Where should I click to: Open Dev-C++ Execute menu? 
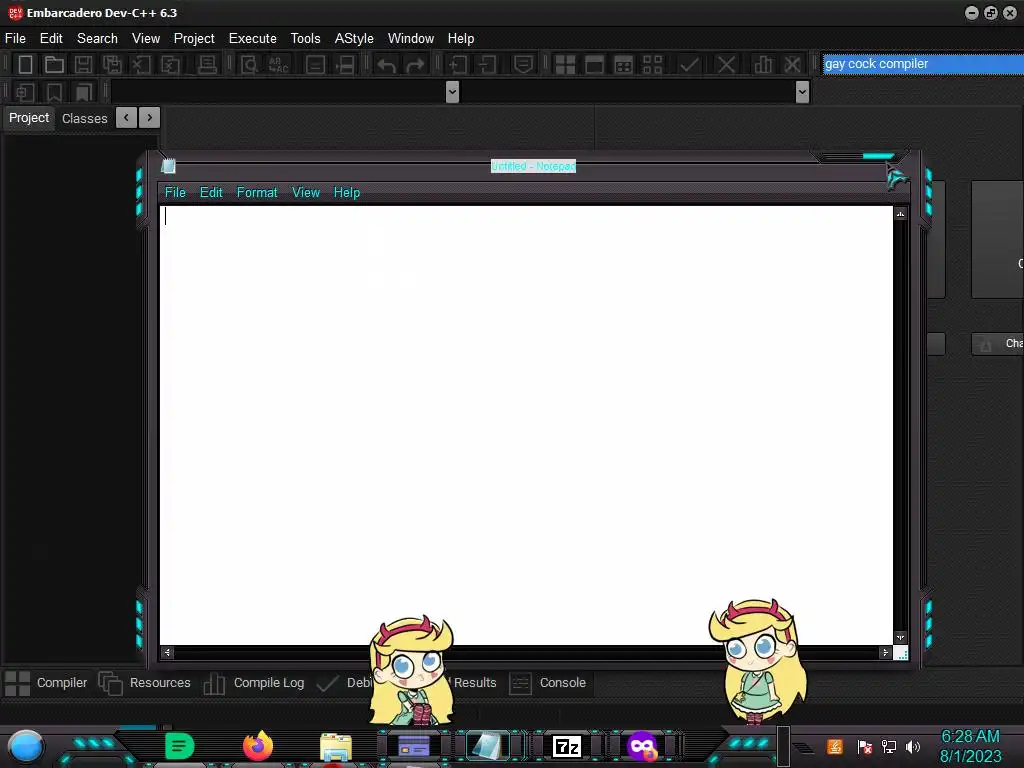[x=253, y=39]
